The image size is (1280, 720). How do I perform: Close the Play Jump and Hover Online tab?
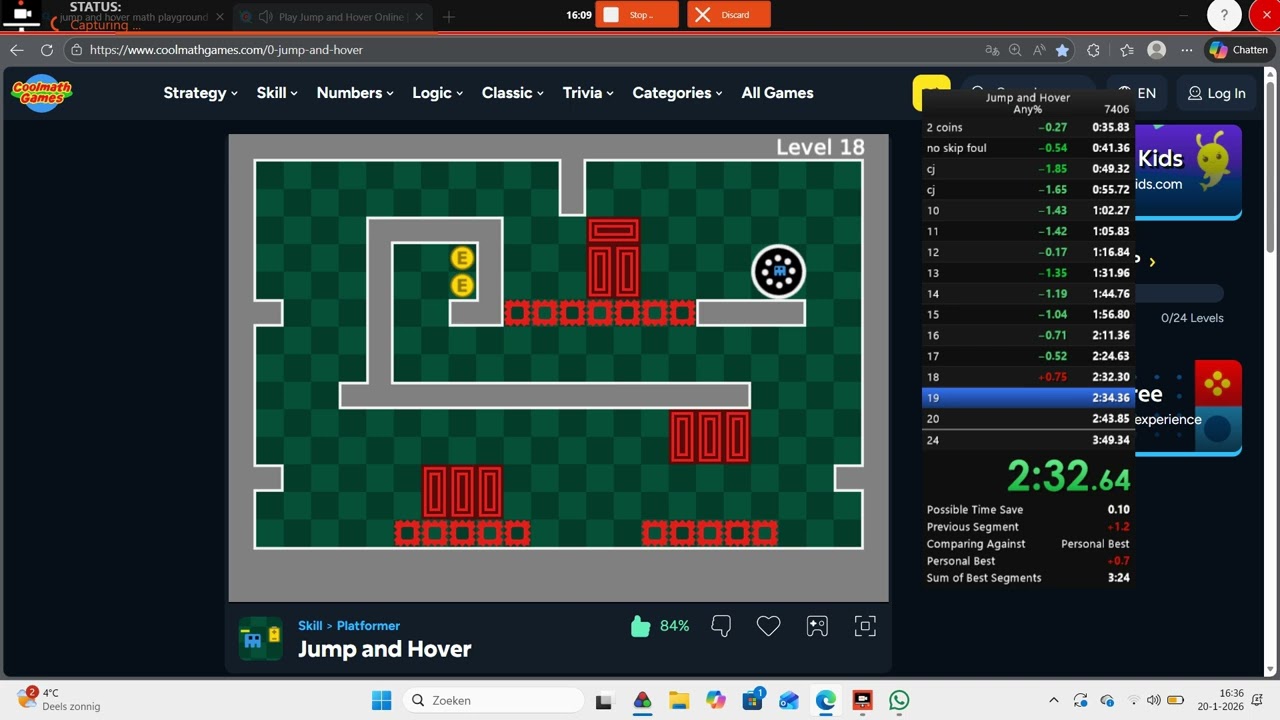tap(419, 17)
